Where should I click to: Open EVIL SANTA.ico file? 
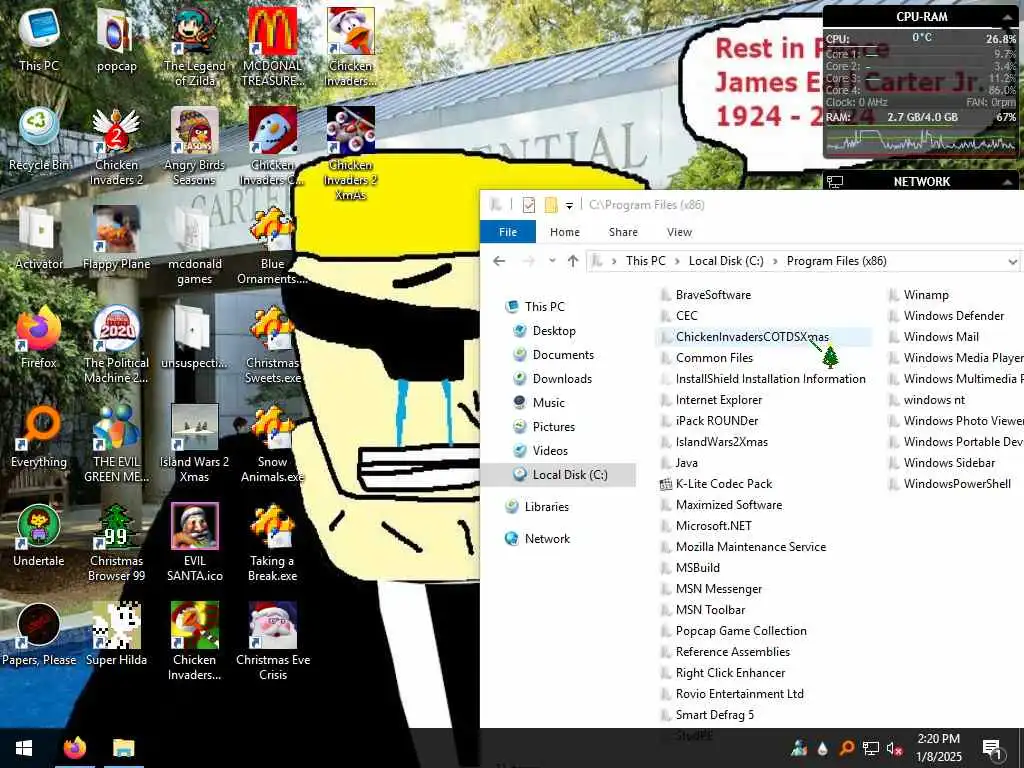(195, 543)
